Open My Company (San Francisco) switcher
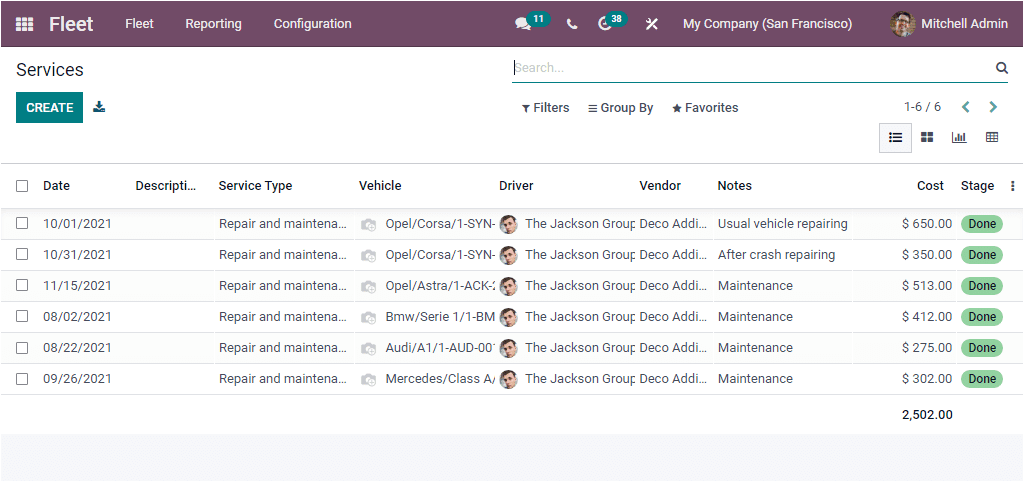This screenshot has height=482, width=1024. (x=767, y=24)
